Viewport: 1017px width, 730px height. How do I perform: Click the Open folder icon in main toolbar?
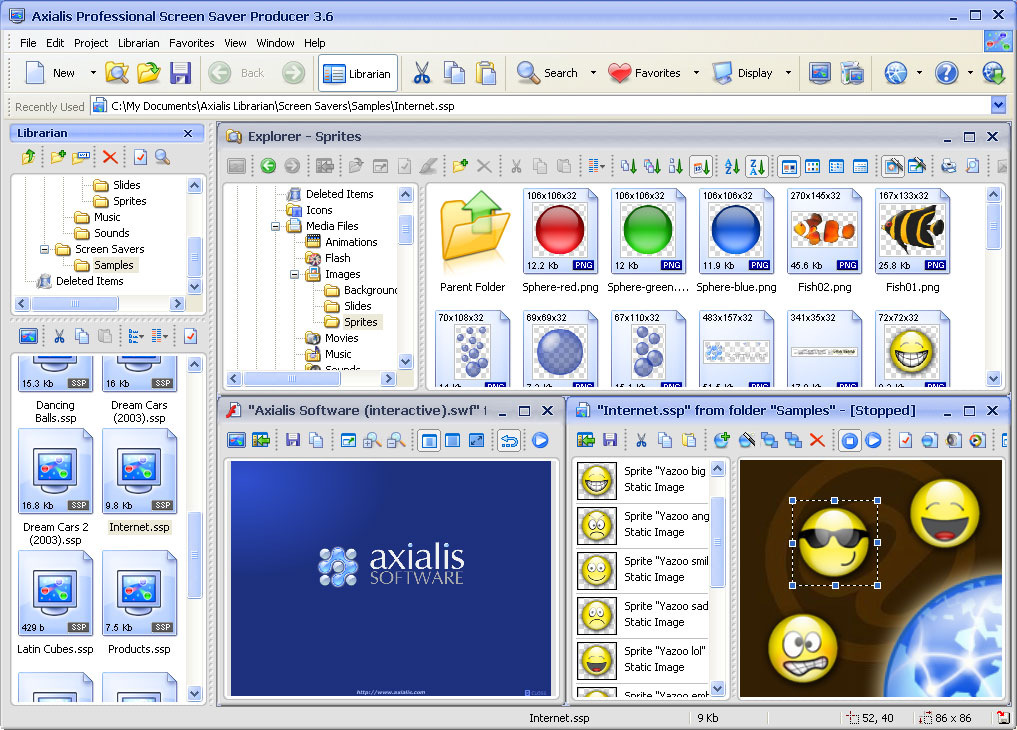pos(149,73)
